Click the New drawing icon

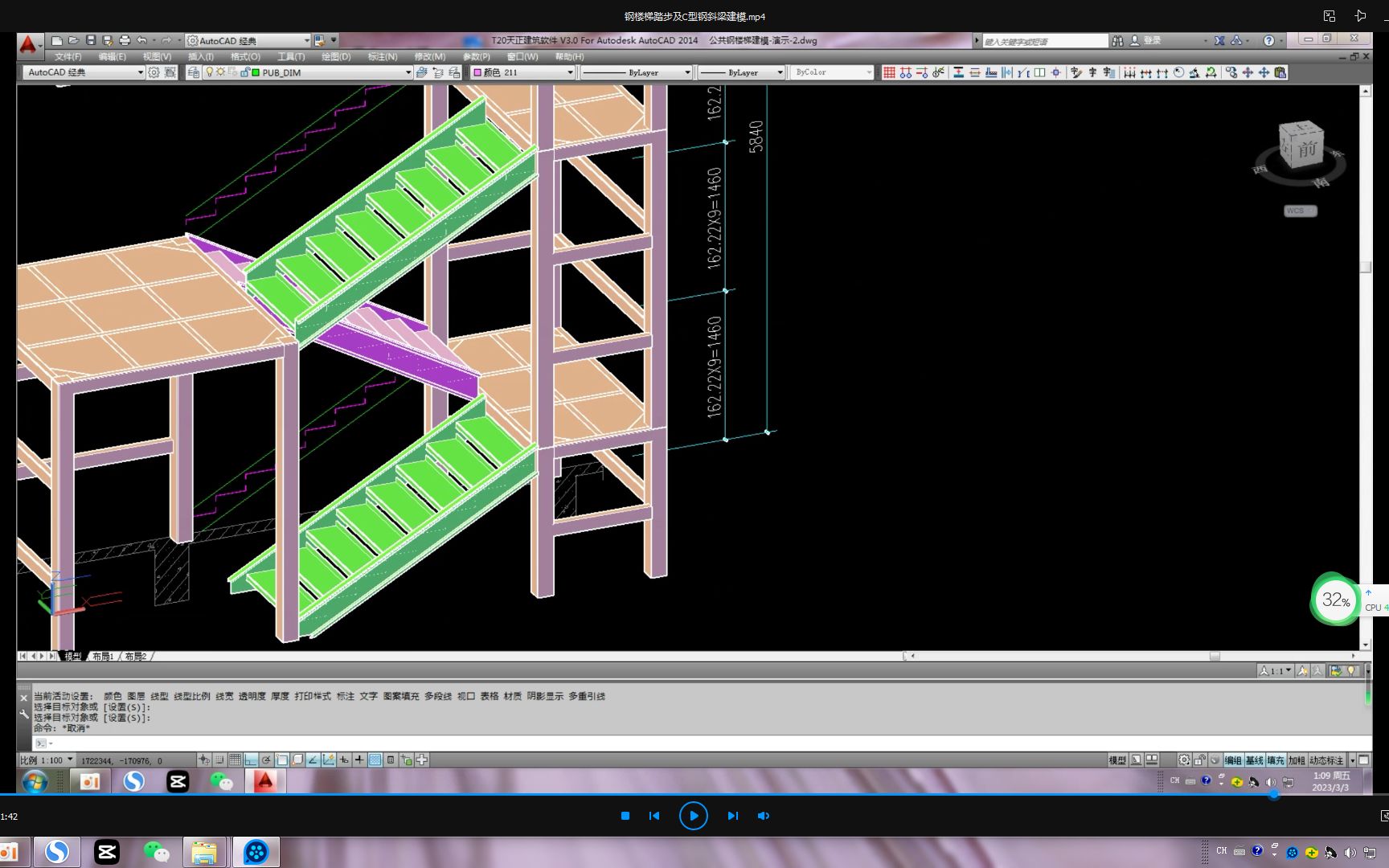(x=56, y=40)
